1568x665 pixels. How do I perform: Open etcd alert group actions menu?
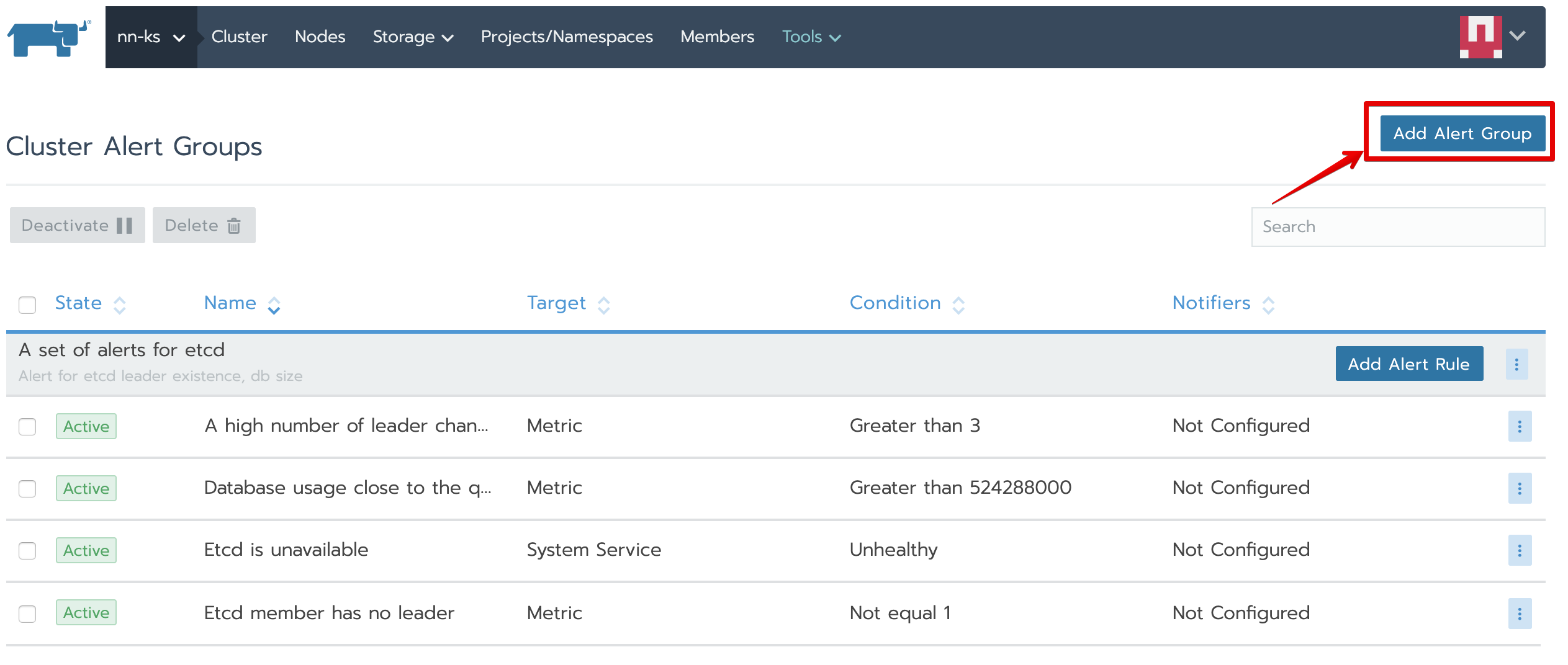click(x=1516, y=364)
